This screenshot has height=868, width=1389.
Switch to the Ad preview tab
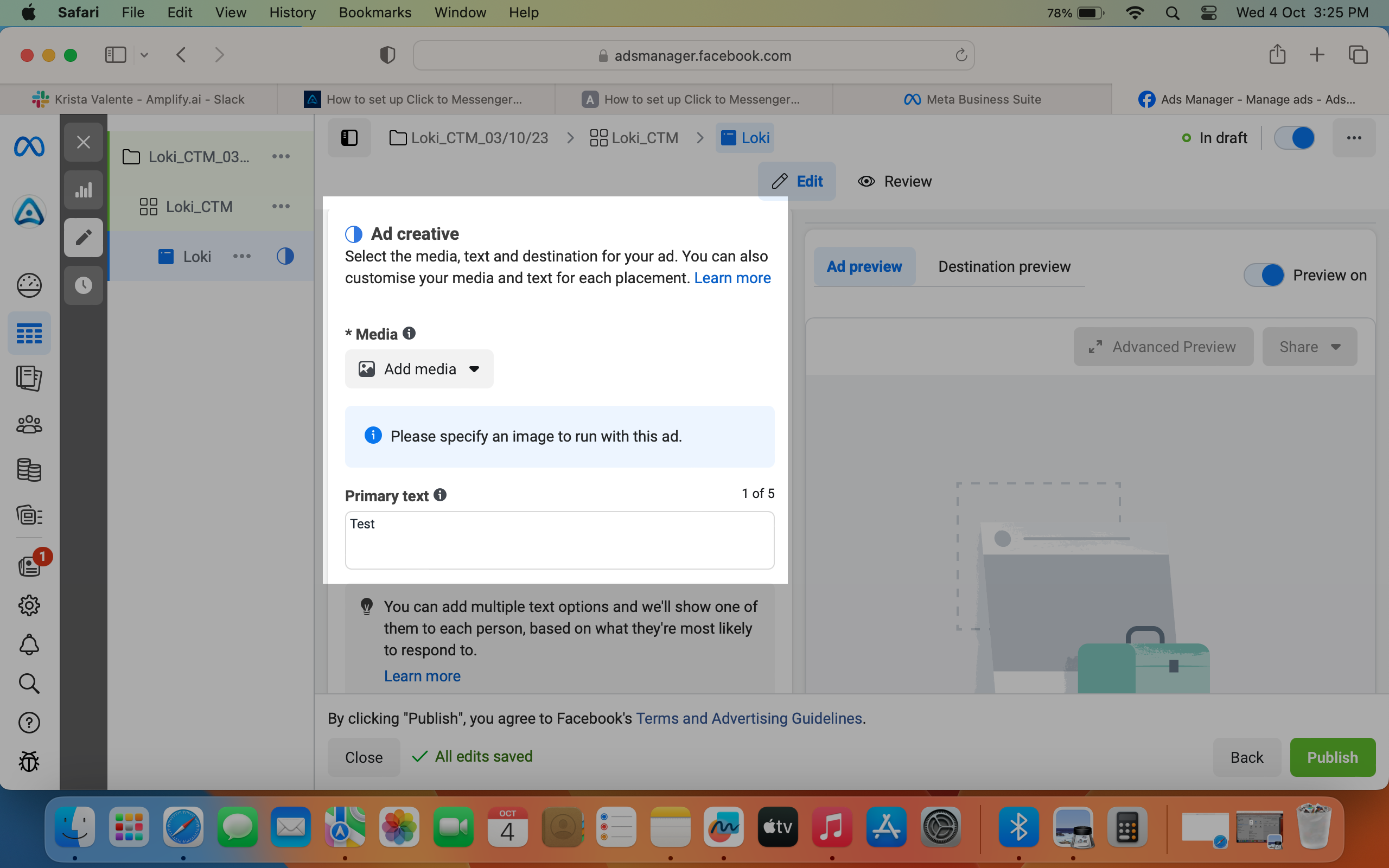pyautogui.click(x=864, y=267)
